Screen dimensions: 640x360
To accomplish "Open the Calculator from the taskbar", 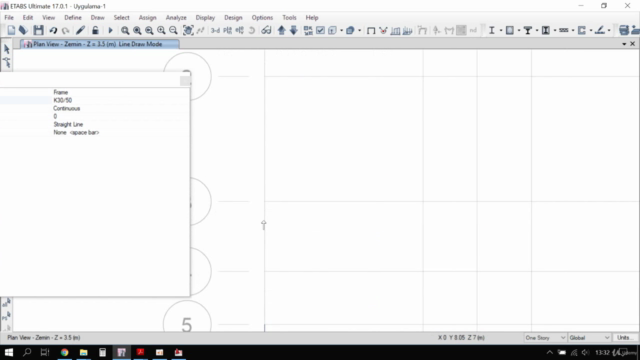I will tap(102, 352).
